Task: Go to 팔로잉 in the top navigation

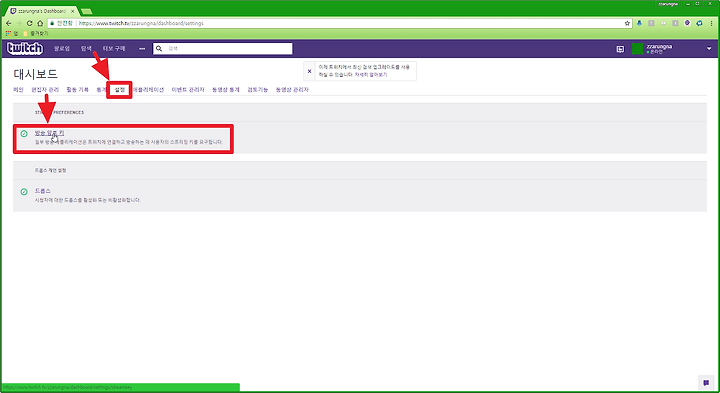Action: tap(62, 48)
